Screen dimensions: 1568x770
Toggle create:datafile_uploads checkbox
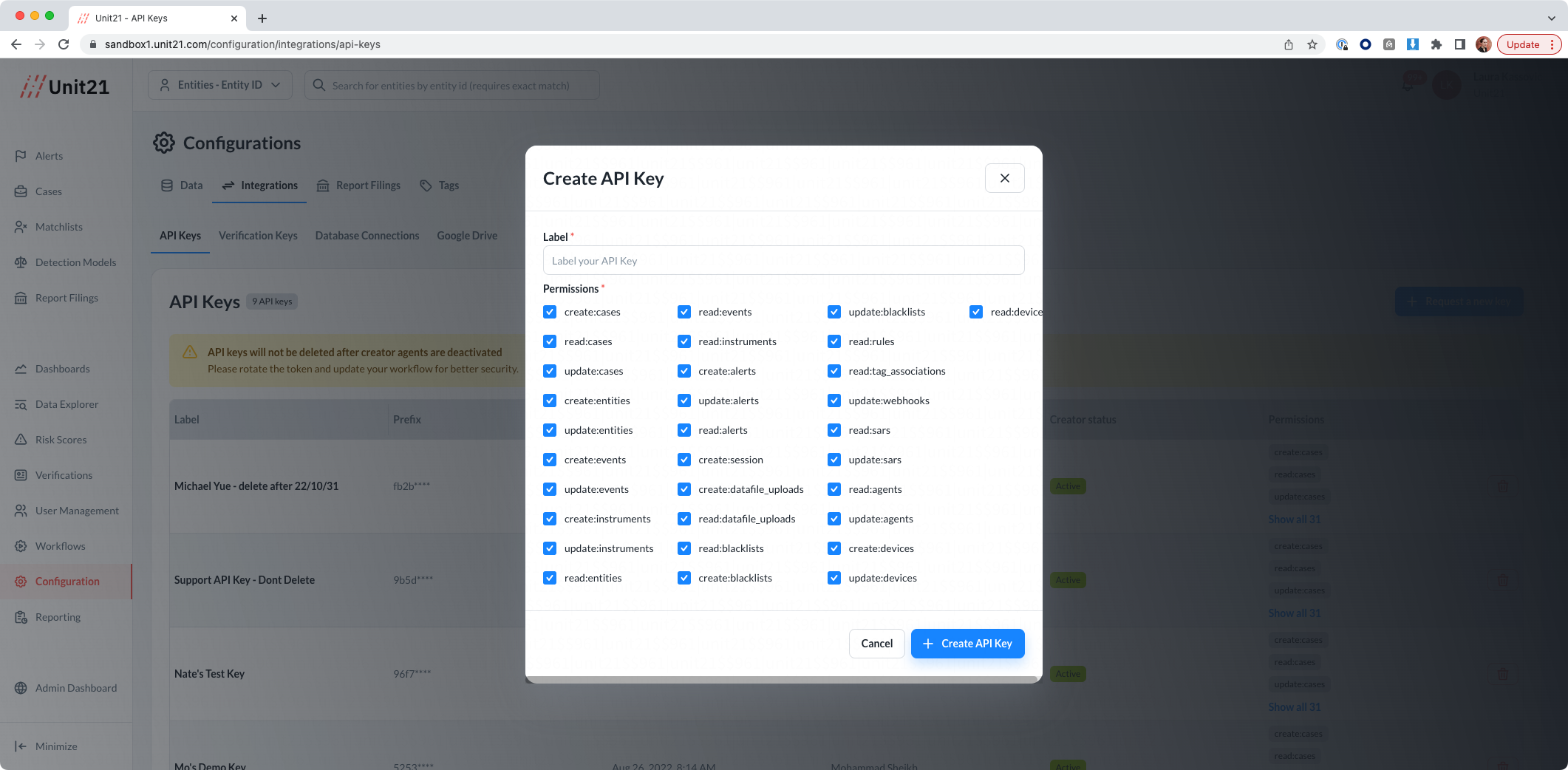pos(684,489)
